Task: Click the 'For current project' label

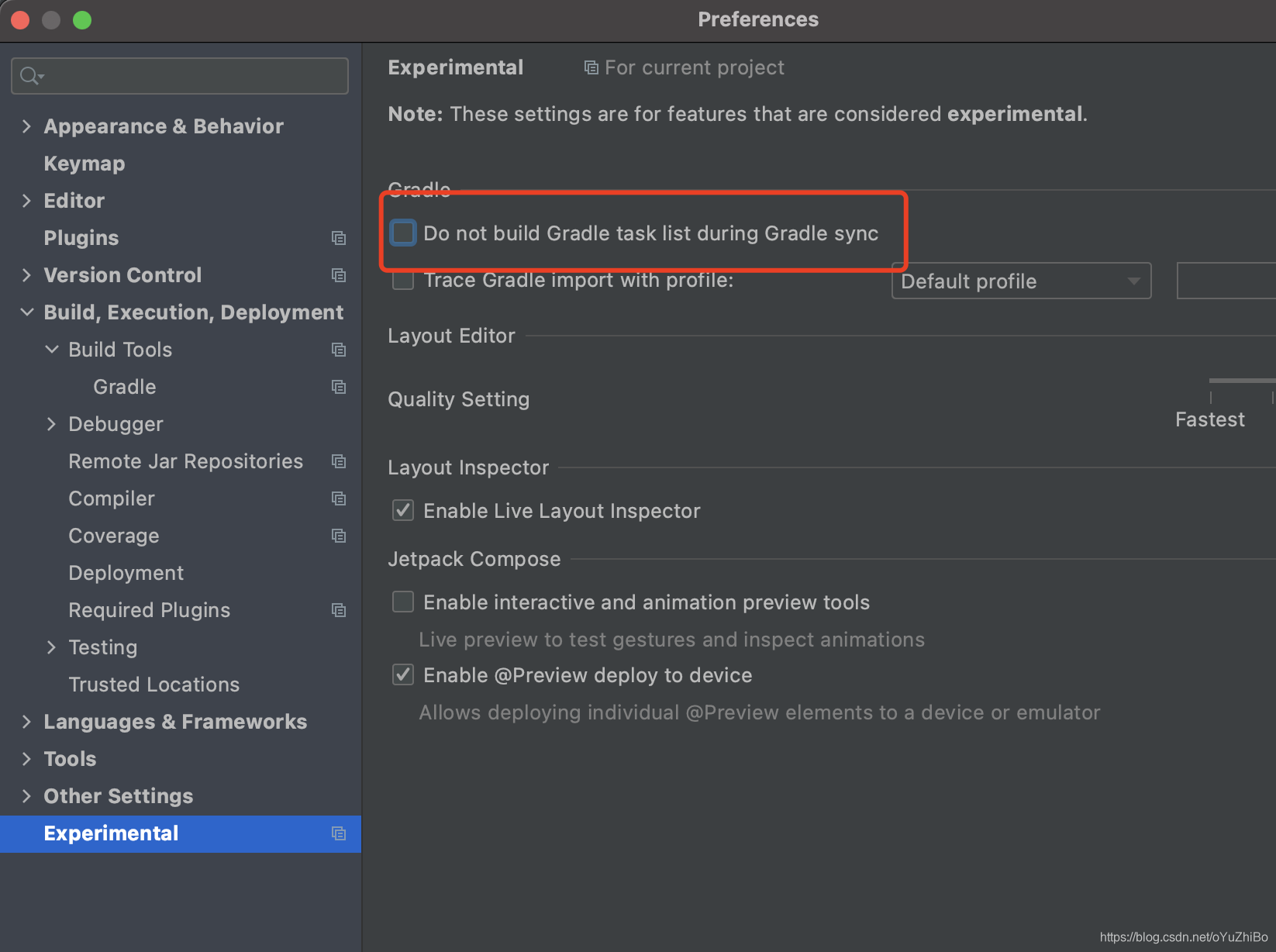Action: 694,67
